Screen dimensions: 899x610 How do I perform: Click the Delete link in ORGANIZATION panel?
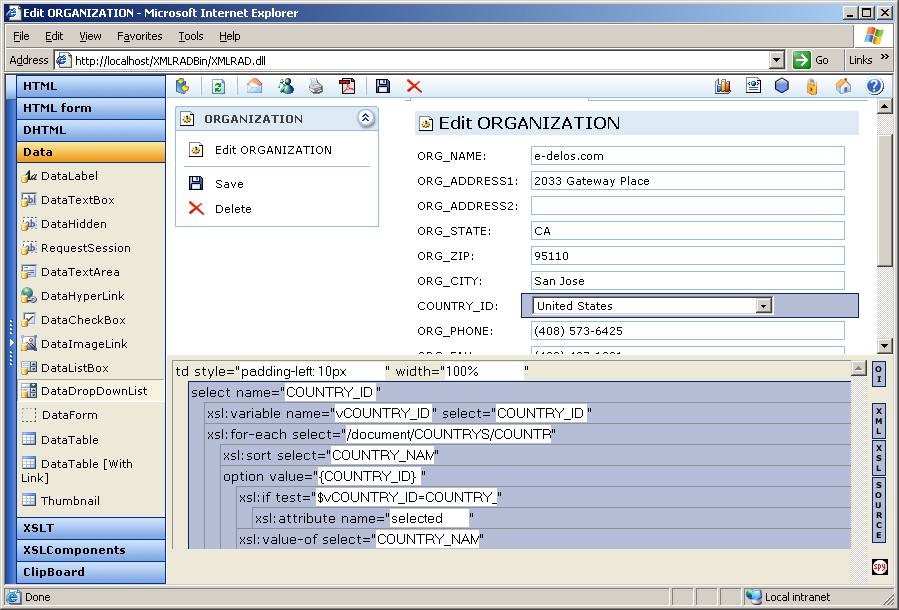(x=233, y=209)
